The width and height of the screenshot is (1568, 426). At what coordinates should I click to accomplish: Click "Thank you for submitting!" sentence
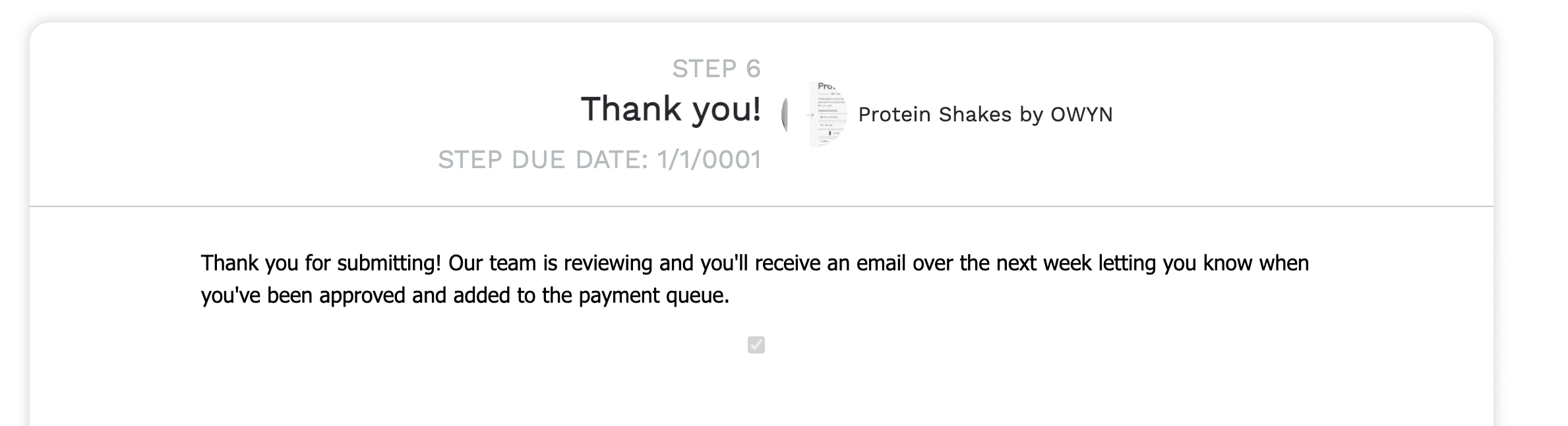click(320, 263)
